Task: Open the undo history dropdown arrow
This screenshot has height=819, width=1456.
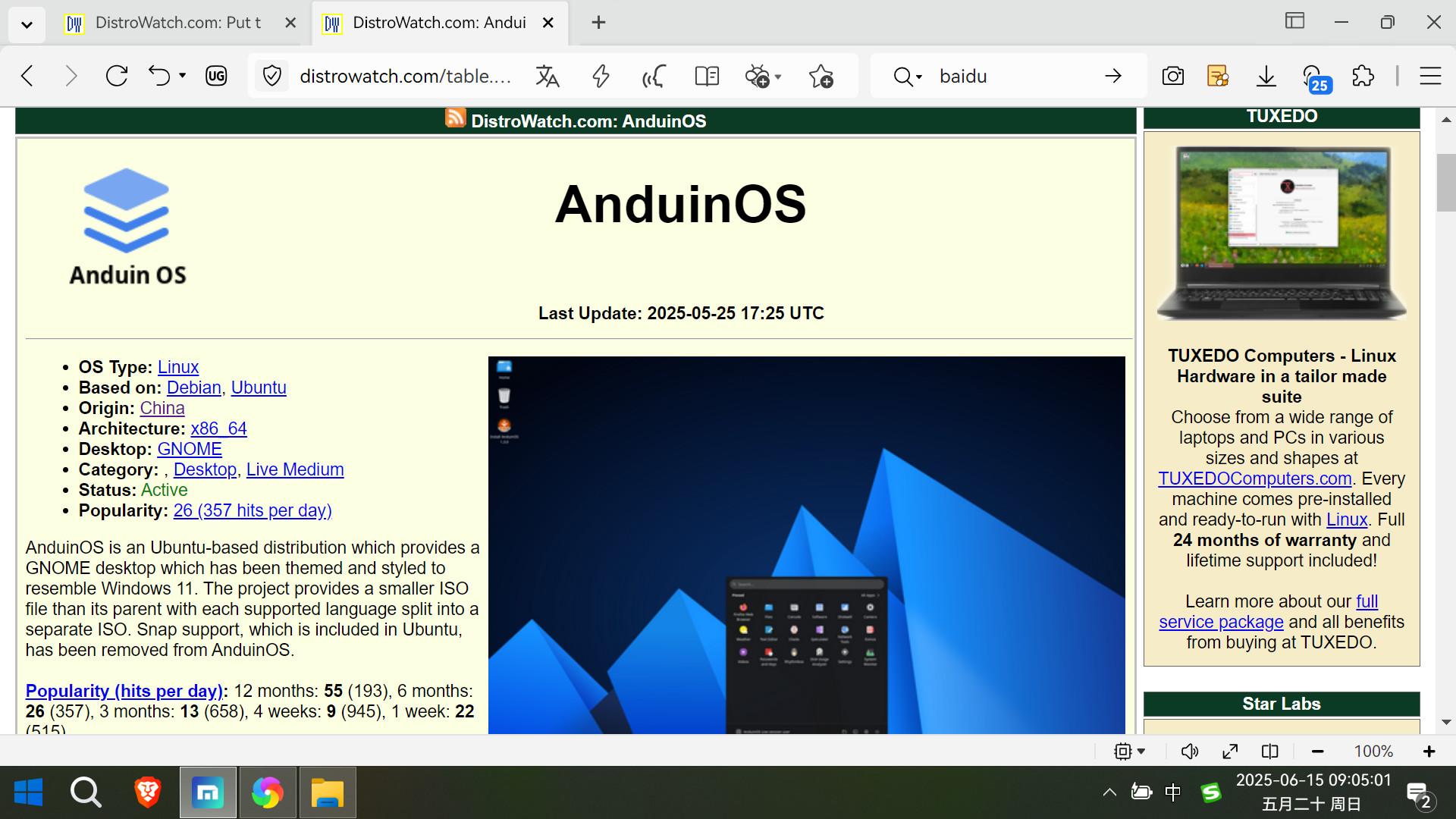Action: click(x=183, y=76)
